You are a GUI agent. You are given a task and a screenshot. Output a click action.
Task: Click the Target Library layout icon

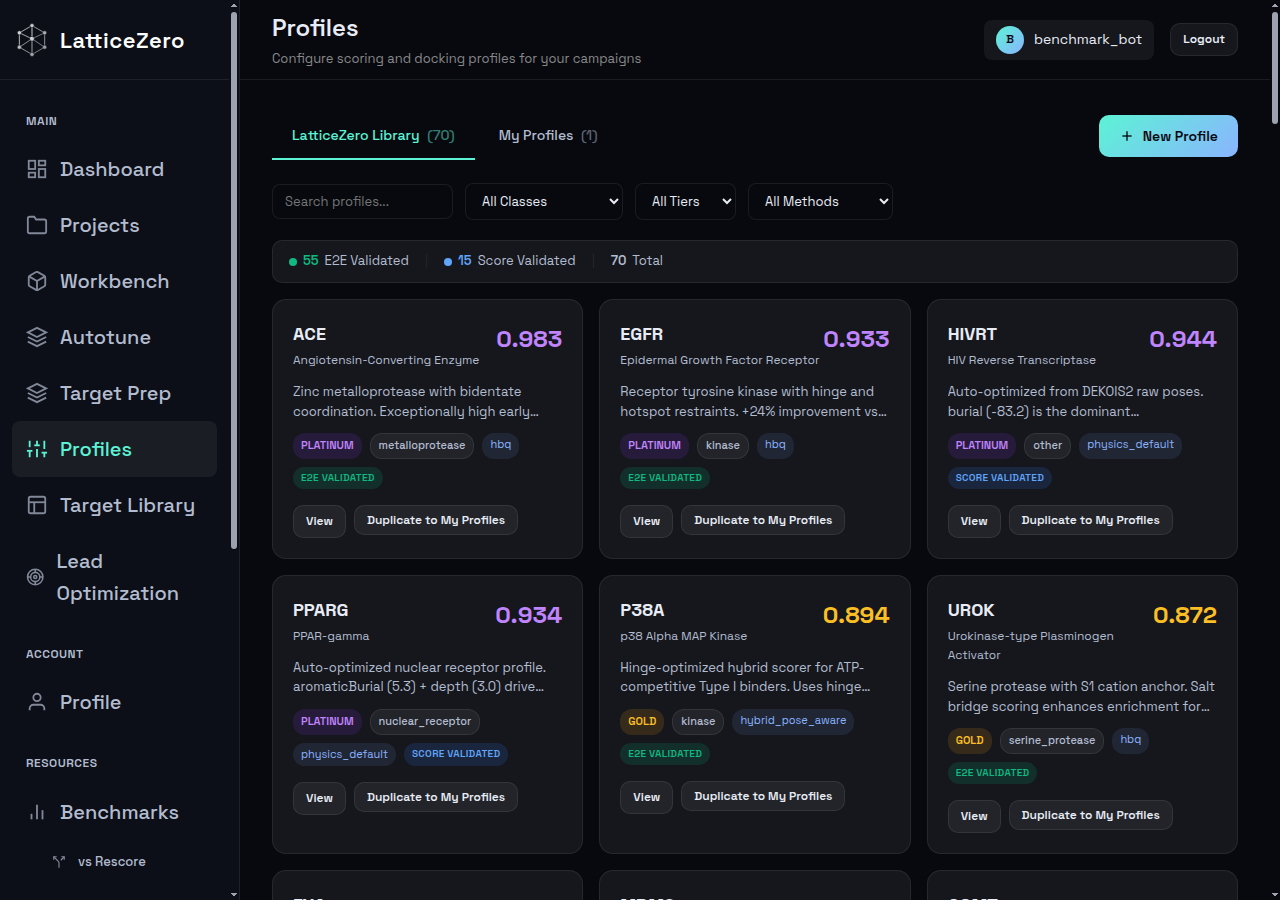point(37,505)
